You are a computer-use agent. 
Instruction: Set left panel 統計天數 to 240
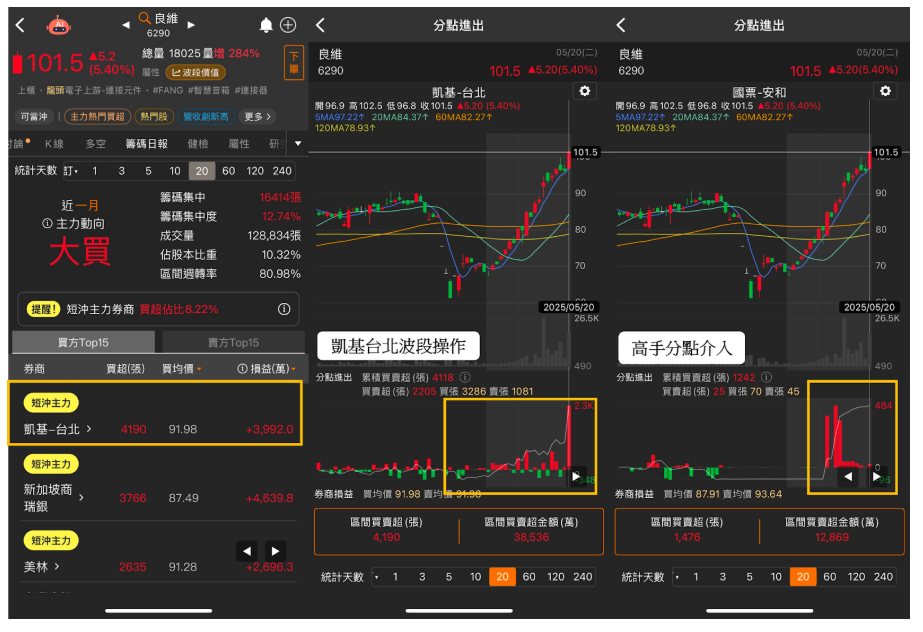pos(282,171)
